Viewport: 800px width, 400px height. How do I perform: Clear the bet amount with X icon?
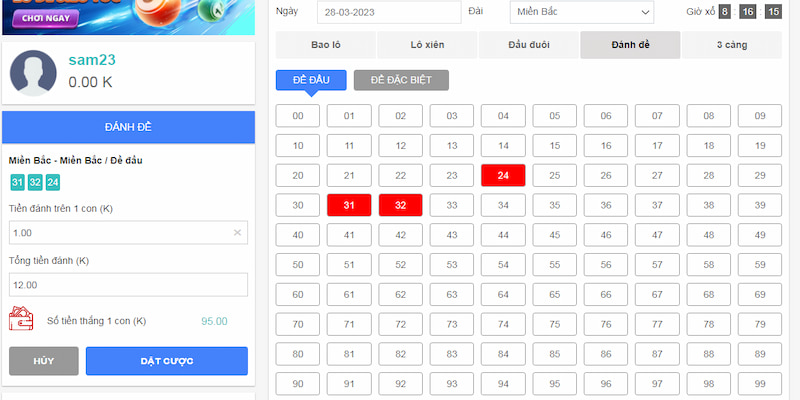pos(237,233)
